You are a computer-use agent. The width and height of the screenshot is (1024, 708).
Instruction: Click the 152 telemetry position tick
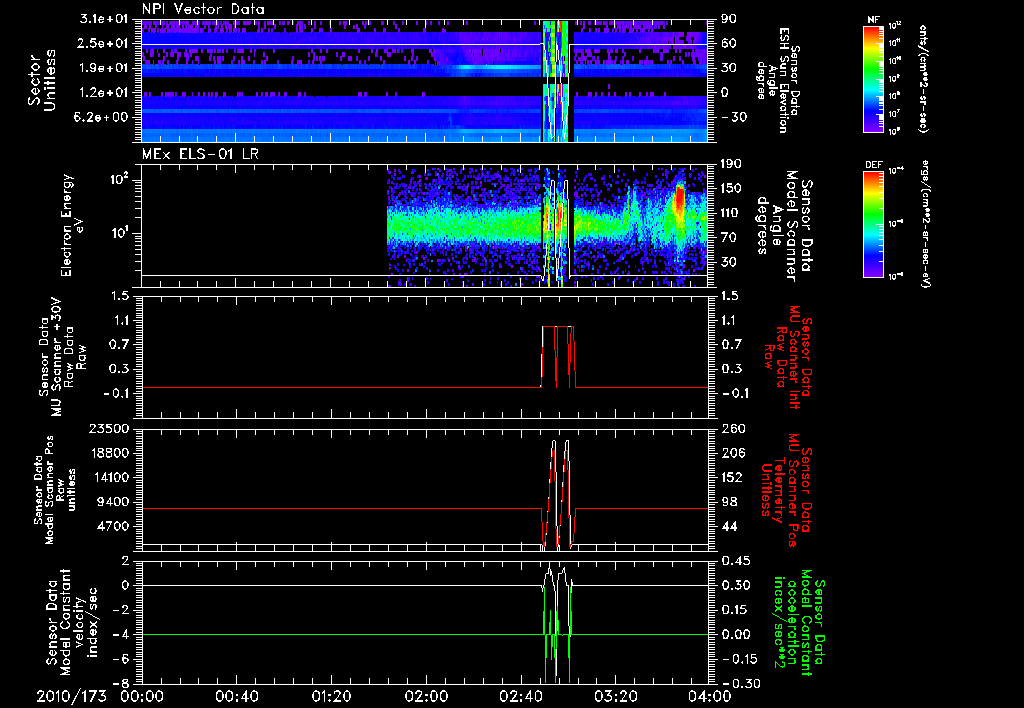[x=731, y=477]
